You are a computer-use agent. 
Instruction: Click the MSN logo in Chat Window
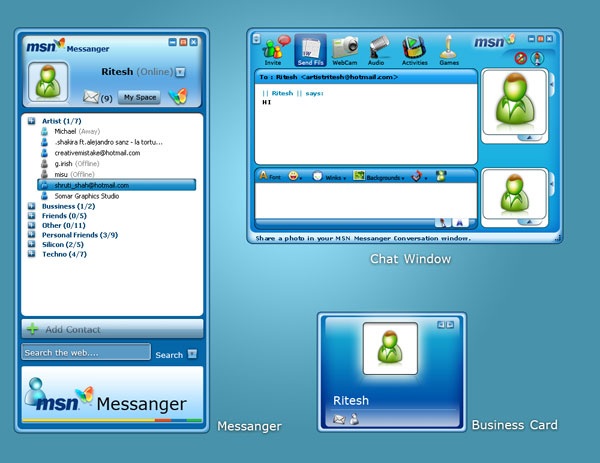(494, 41)
